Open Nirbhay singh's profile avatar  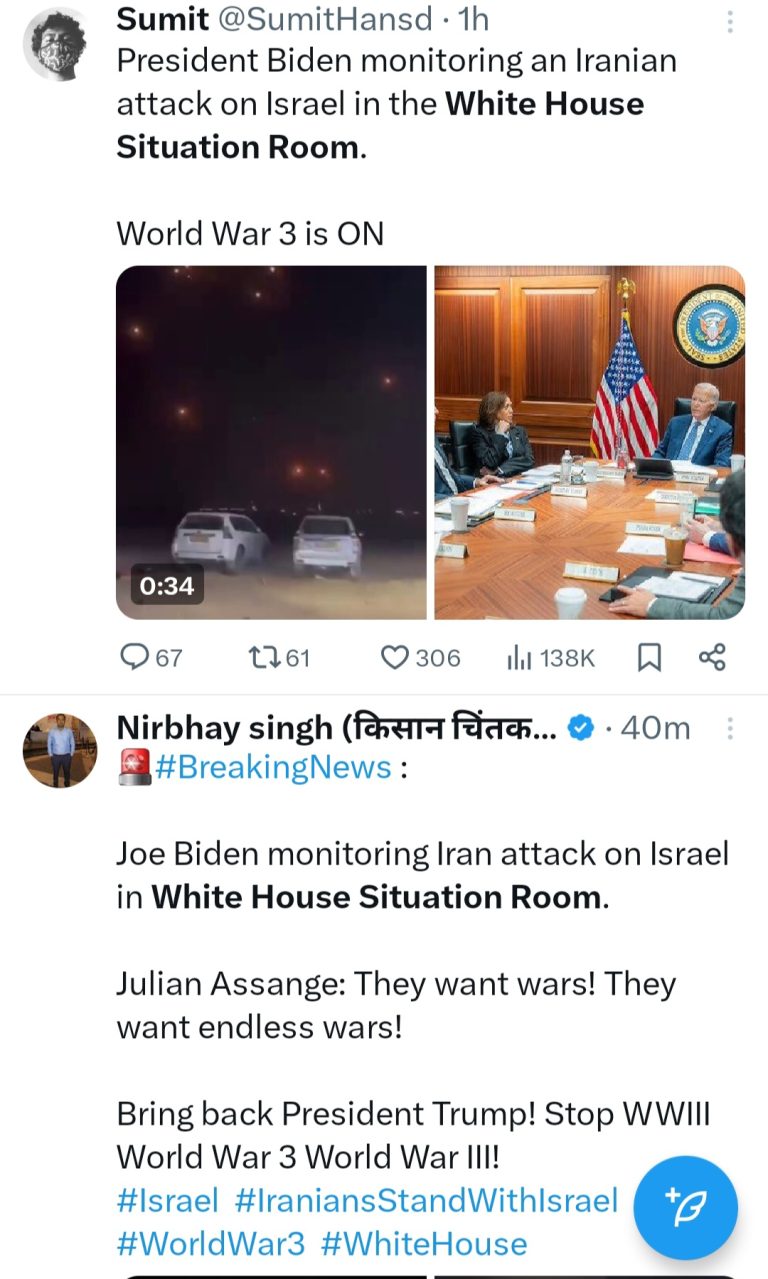pos(60,751)
